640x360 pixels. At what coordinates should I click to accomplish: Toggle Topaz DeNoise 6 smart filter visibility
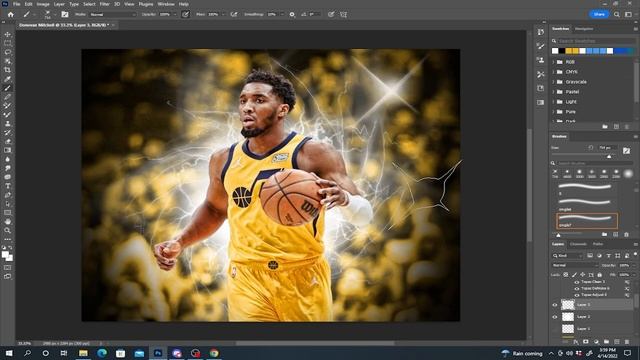577,289
